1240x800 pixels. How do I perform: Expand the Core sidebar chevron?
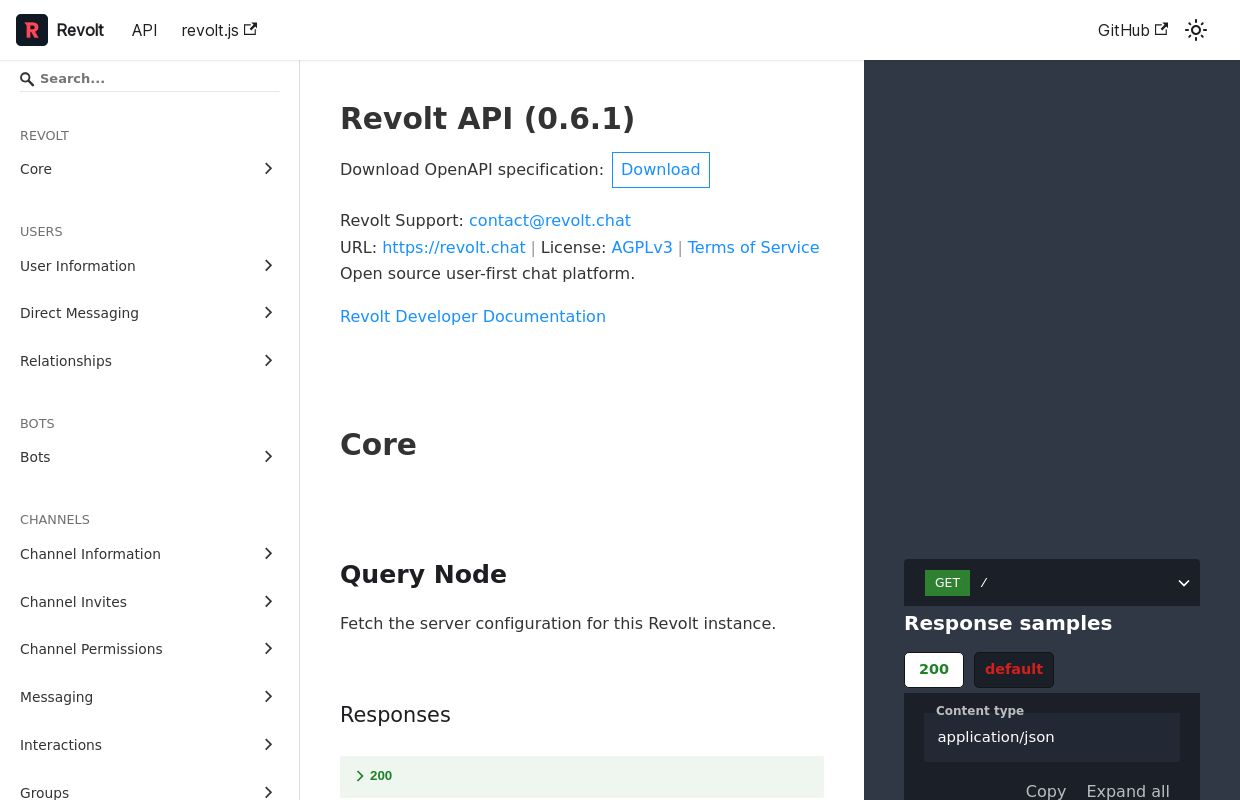(x=268, y=169)
